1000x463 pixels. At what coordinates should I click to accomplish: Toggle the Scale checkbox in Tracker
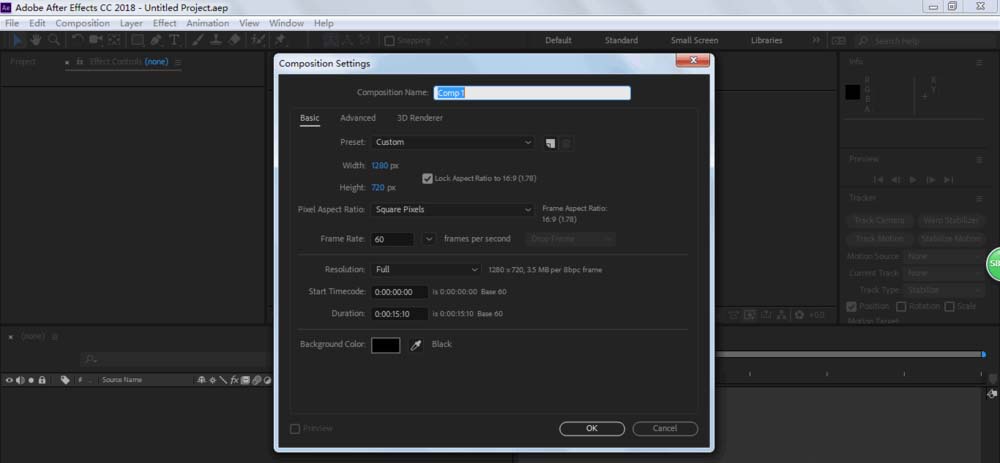click(x=950, y=307)
